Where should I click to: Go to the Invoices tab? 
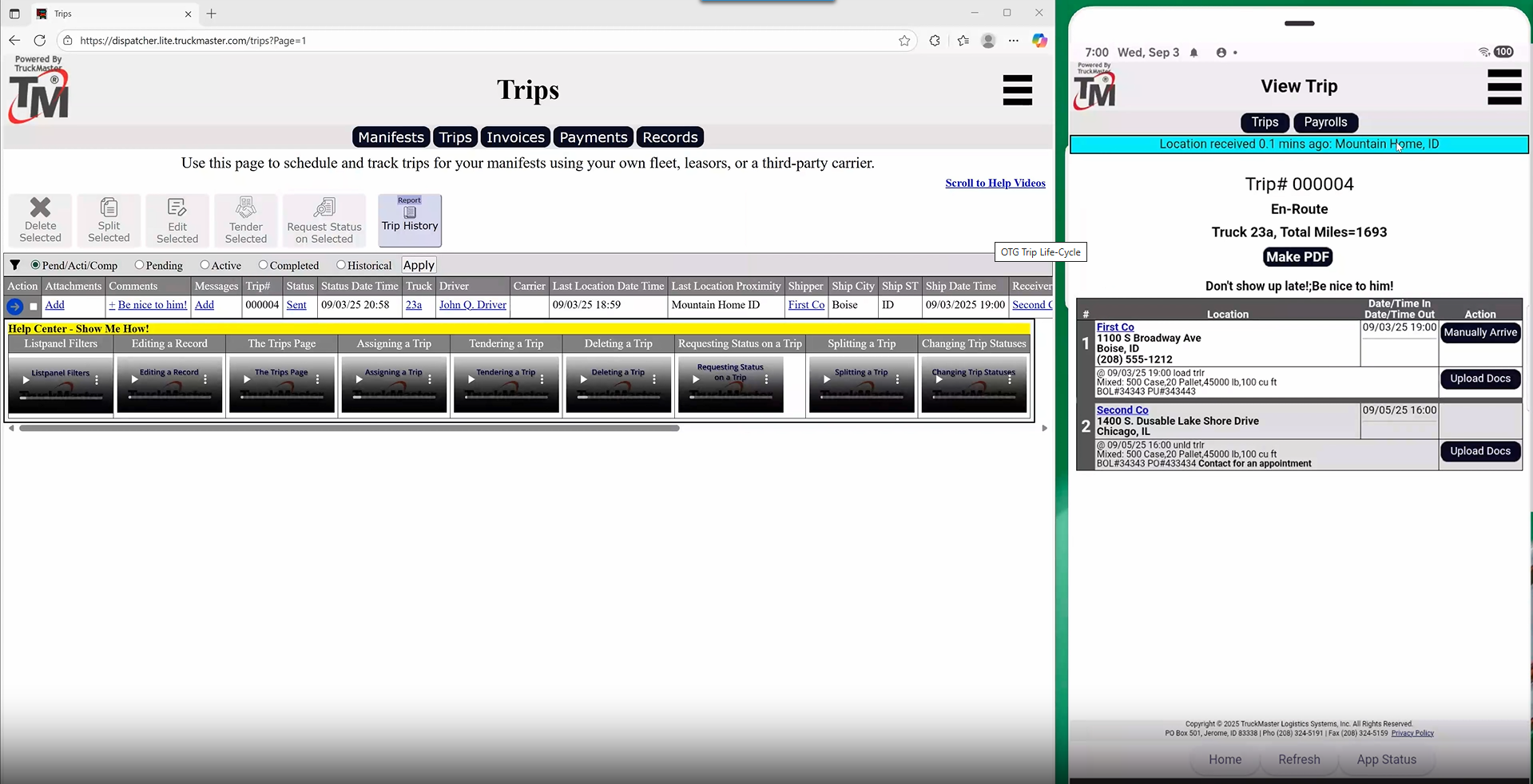(515, 137)
